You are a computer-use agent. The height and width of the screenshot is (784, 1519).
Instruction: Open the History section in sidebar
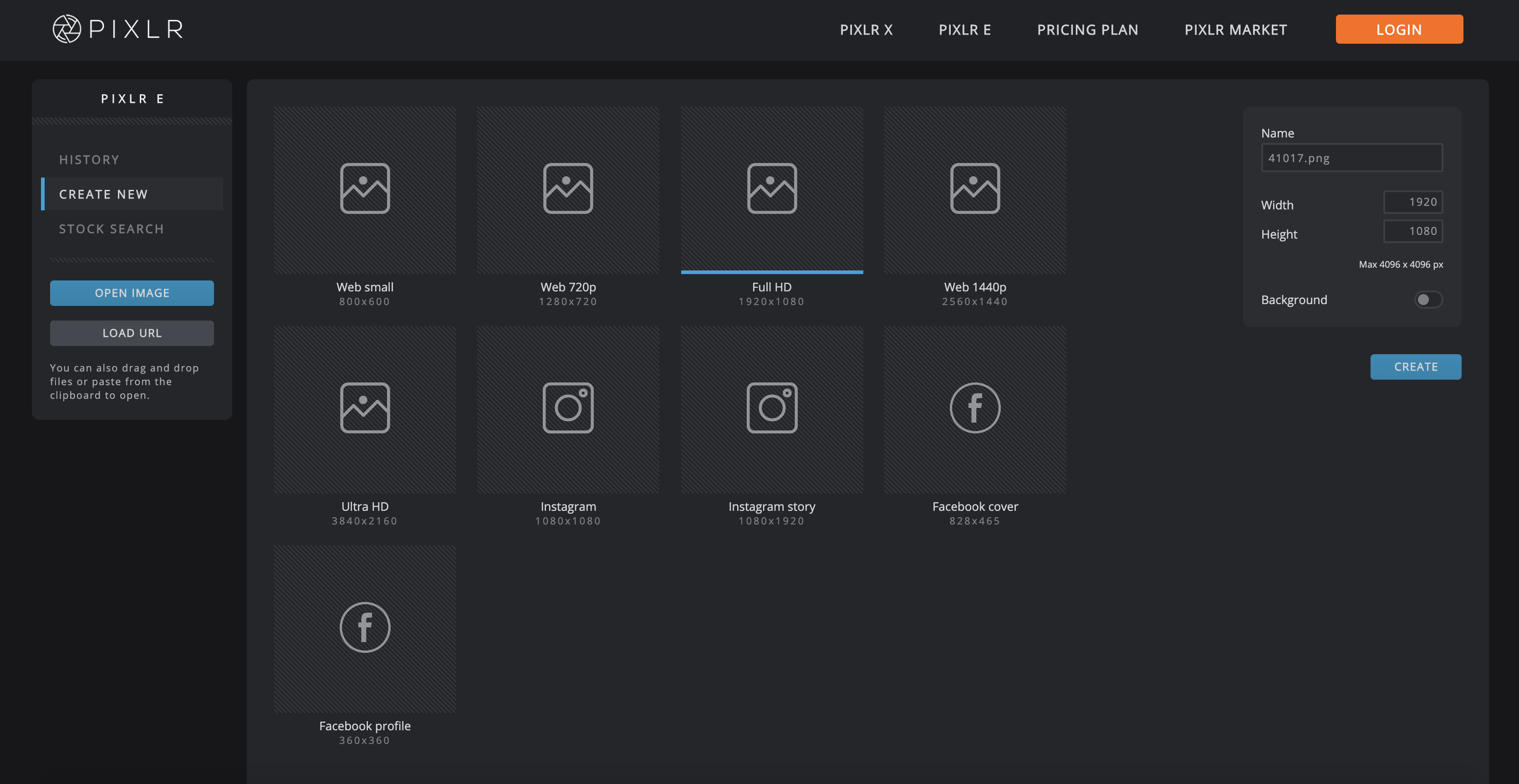click(x=89, y=160)
